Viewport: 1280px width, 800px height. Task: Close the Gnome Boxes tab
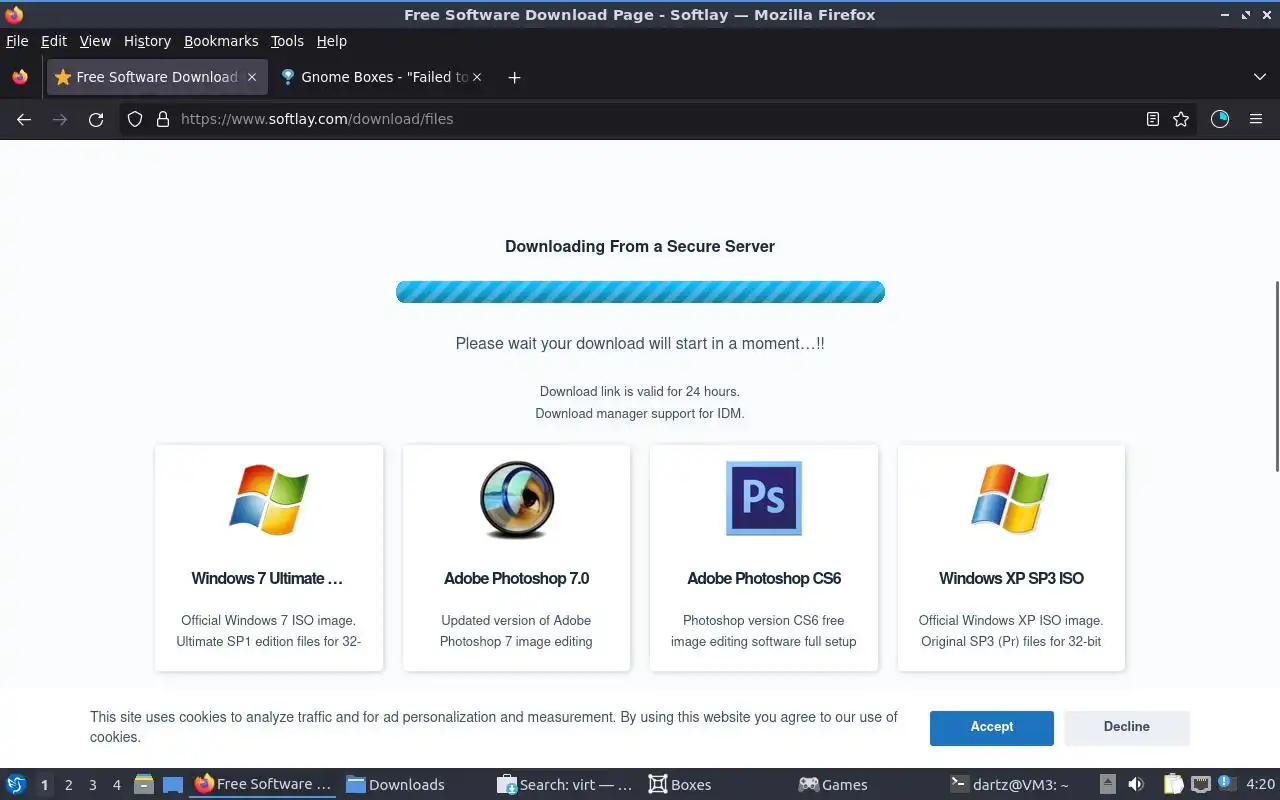click(477, 77)
